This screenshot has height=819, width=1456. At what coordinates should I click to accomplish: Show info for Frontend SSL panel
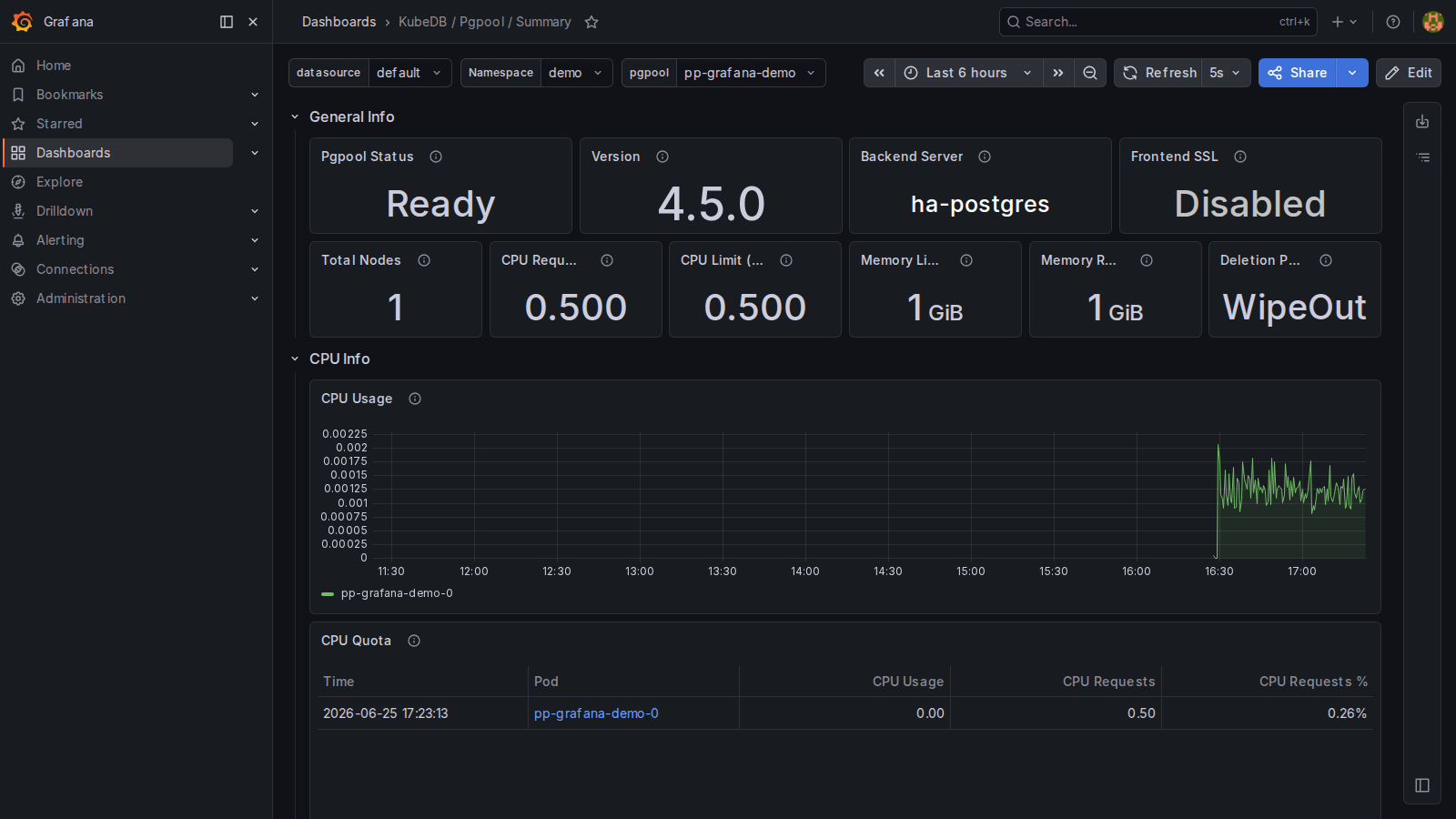point(1240,157)
